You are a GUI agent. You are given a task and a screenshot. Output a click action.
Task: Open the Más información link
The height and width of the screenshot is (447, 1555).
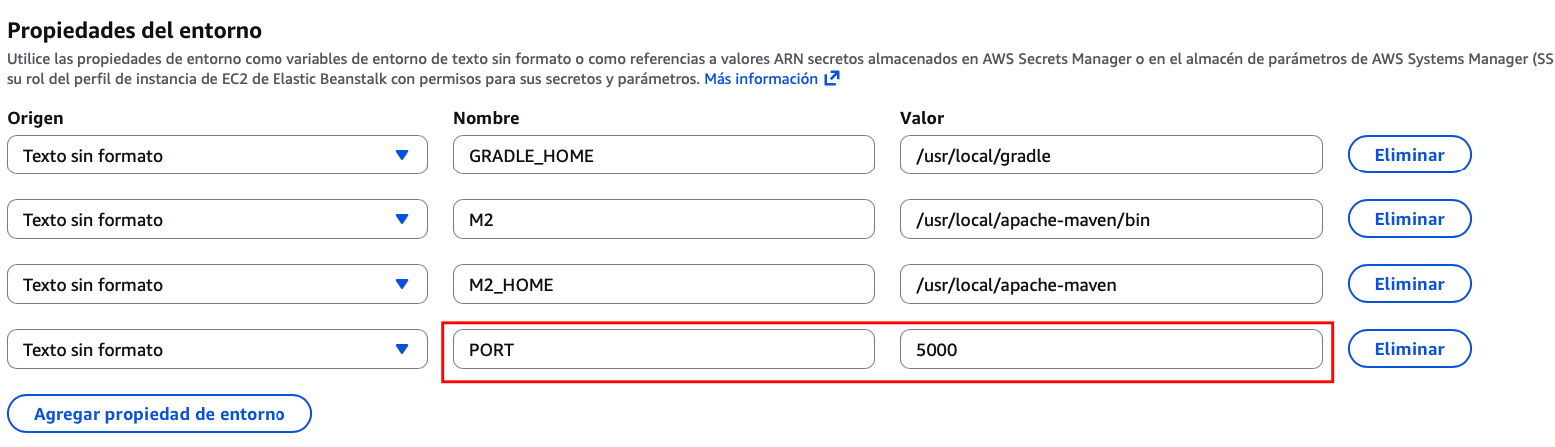(761, 79)
